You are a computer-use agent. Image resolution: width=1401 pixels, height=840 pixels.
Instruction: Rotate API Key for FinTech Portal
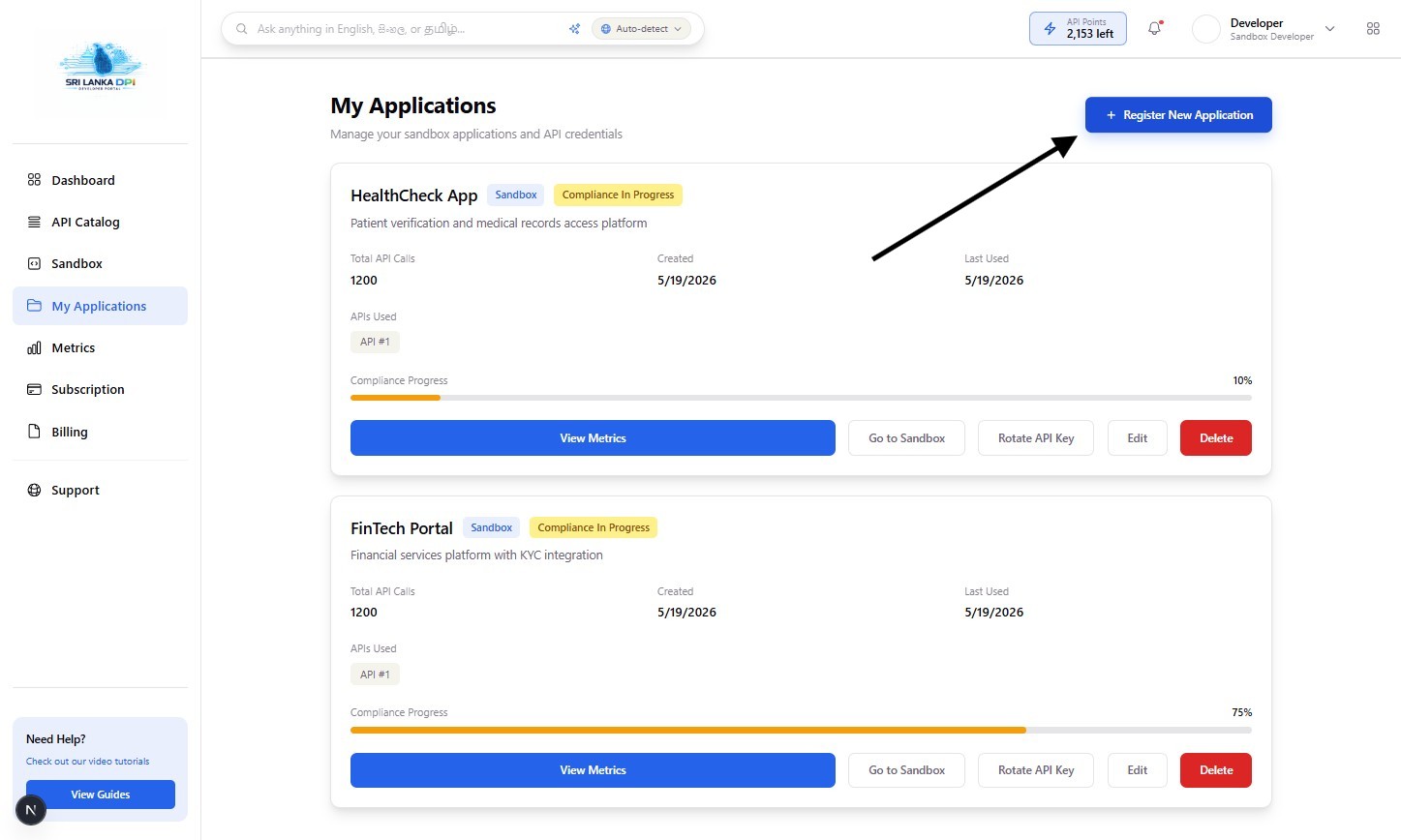[x=1036, y=770]
